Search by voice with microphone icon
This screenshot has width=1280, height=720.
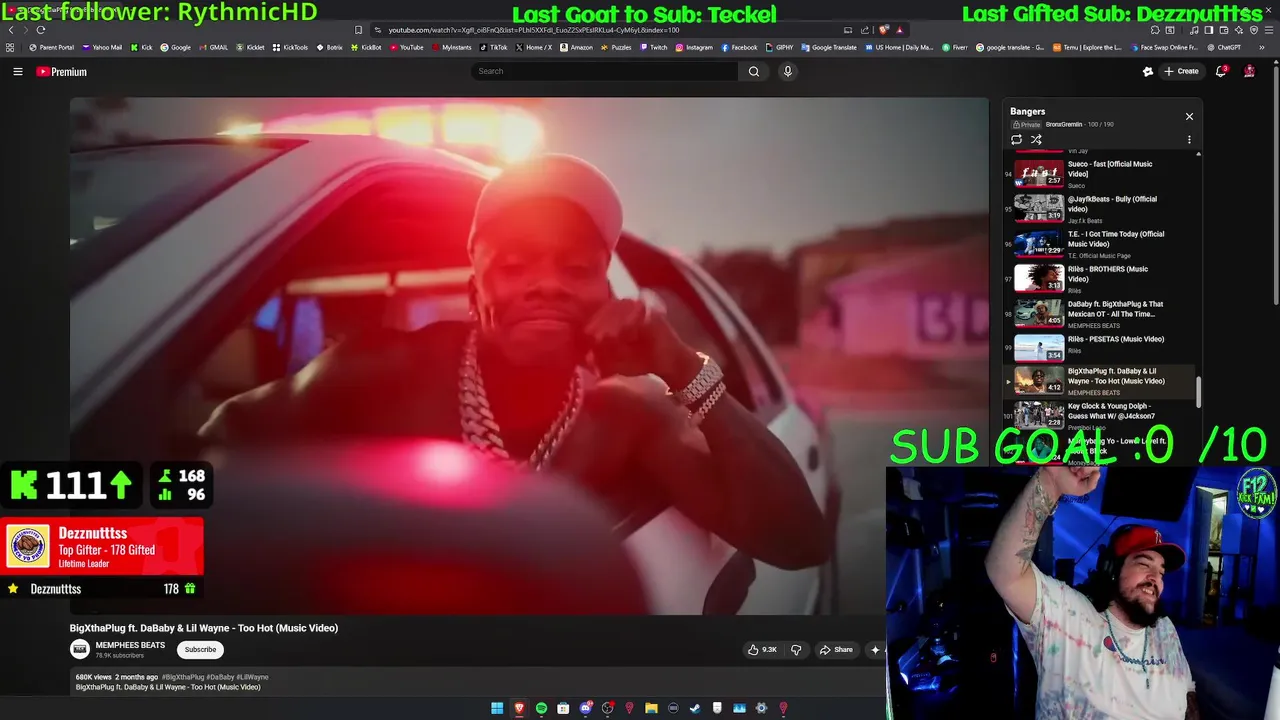(788, 71)
